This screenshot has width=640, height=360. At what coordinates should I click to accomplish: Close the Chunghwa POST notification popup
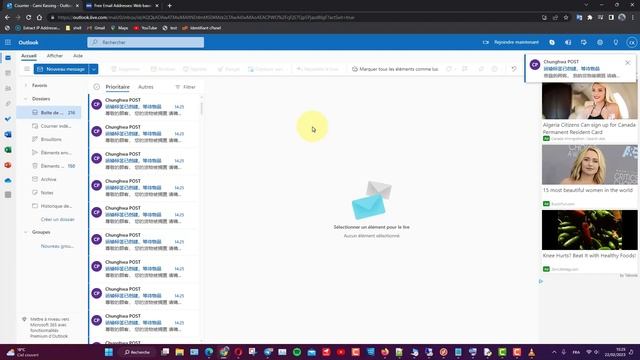(628, 62)
